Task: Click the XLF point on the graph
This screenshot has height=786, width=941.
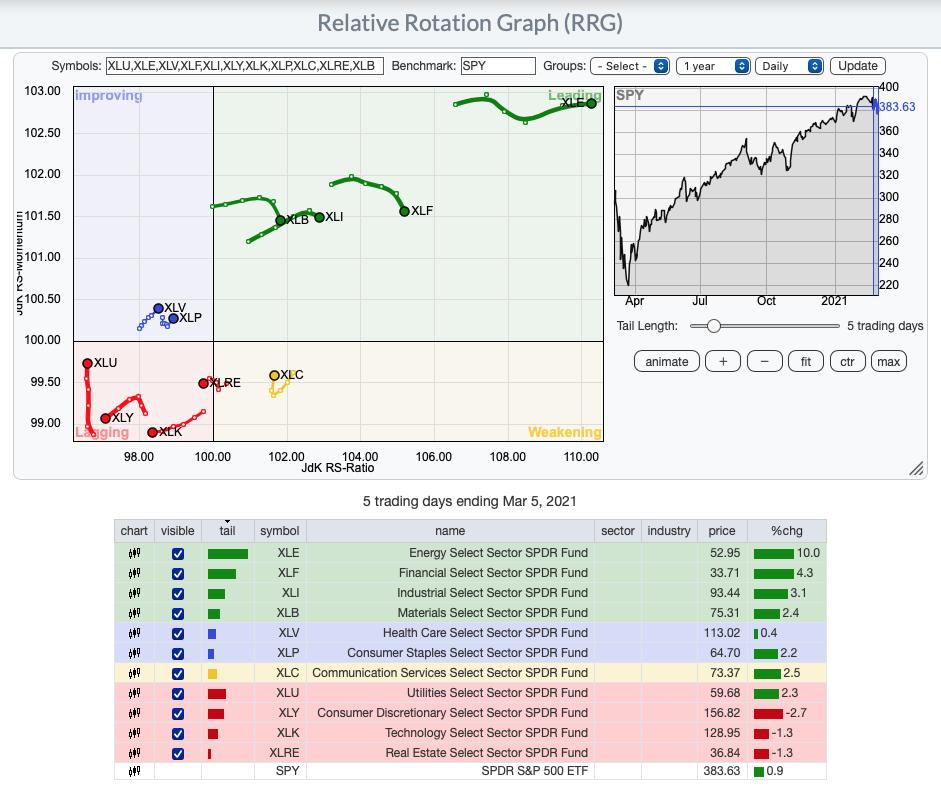Action: click(404, 211)
